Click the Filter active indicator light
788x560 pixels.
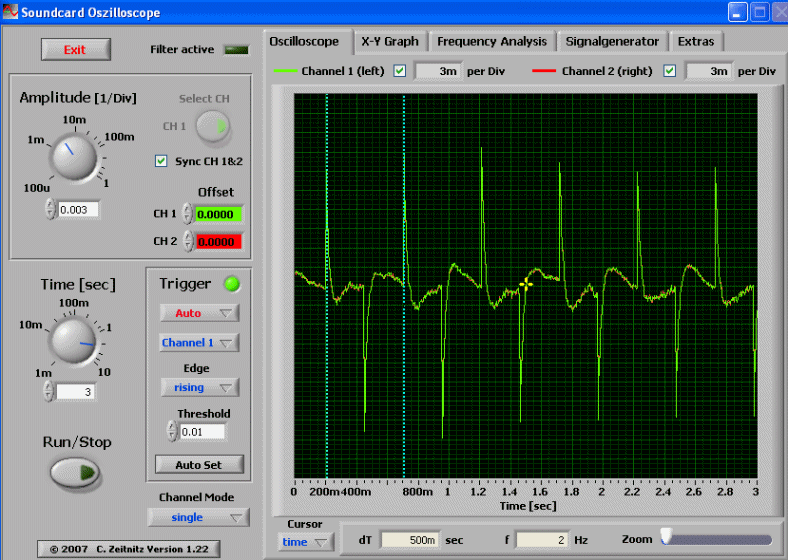tap(236, 50)
